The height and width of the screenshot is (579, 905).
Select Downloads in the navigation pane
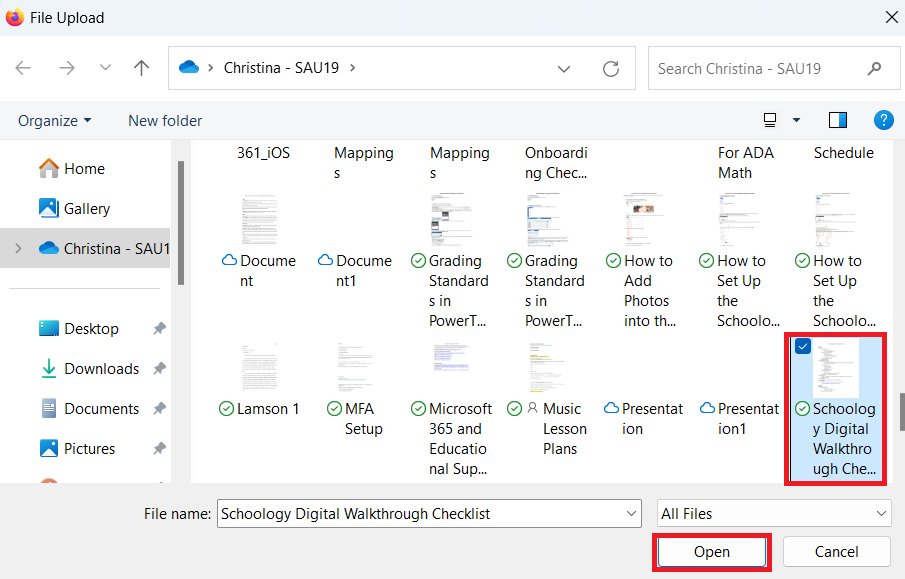click(101, 368)
